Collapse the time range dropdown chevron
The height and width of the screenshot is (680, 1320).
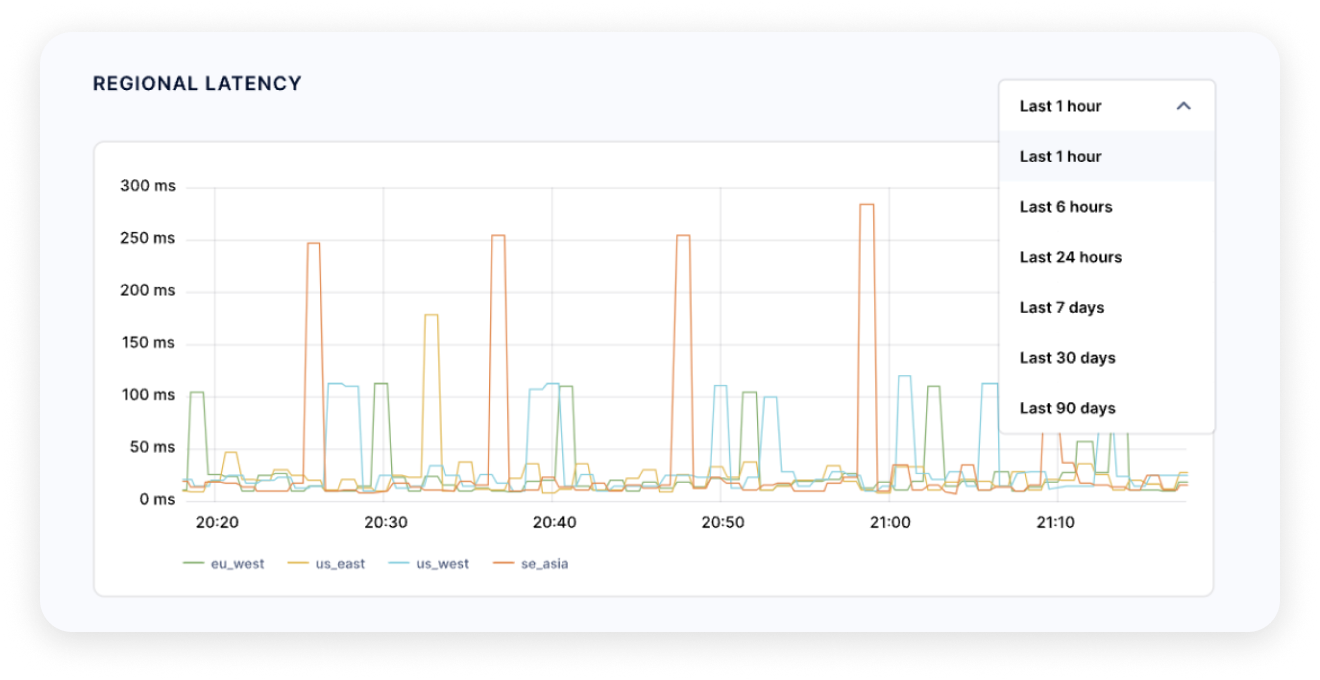tap(1183, 106)
